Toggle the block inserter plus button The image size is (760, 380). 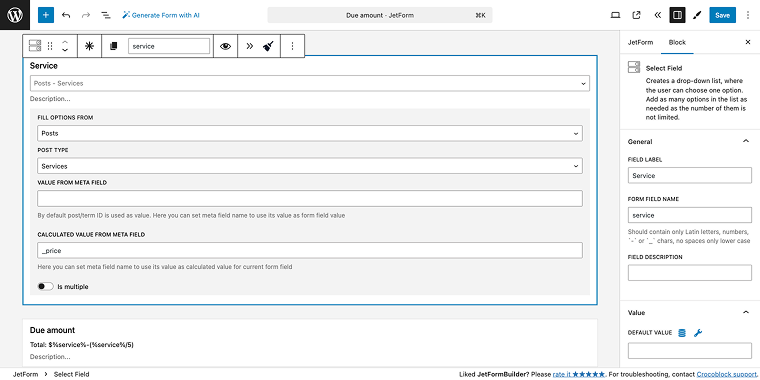click(x=46, y=15)
